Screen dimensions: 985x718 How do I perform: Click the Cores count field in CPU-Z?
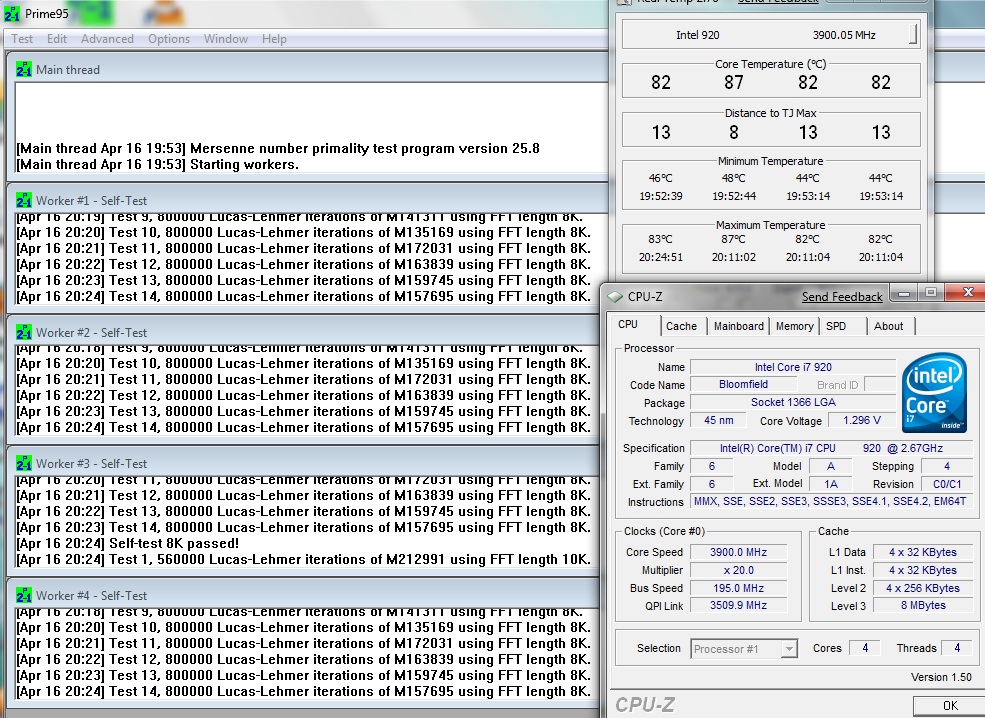(865, 648)
